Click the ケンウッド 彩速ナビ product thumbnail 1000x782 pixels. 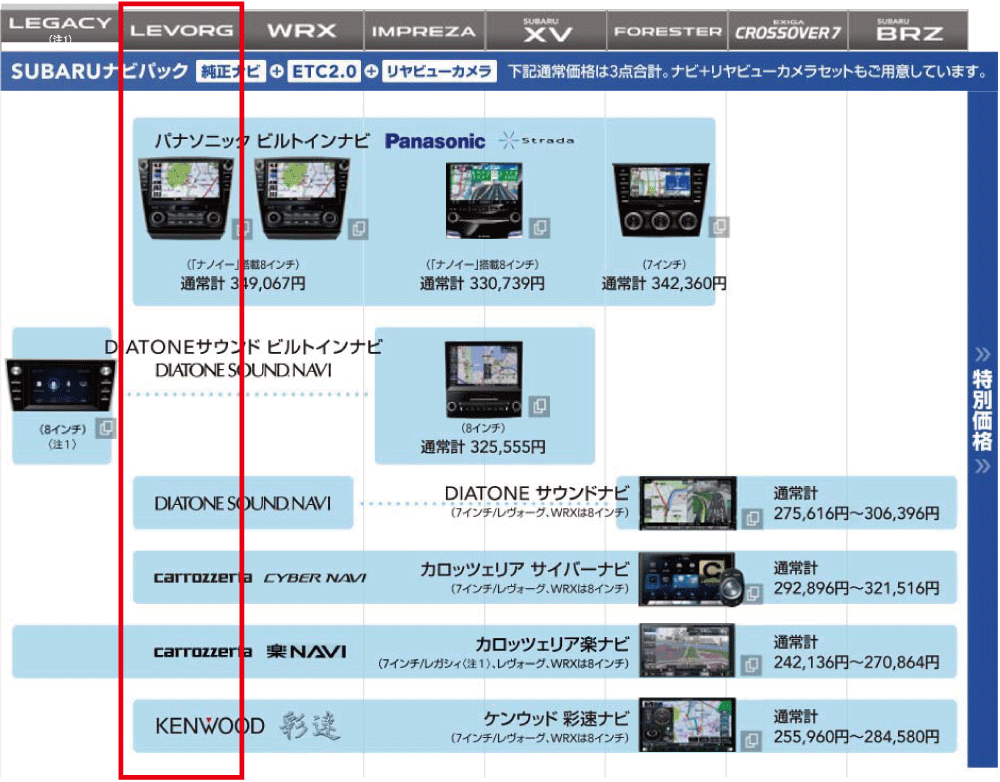click(x=688, y=725)
